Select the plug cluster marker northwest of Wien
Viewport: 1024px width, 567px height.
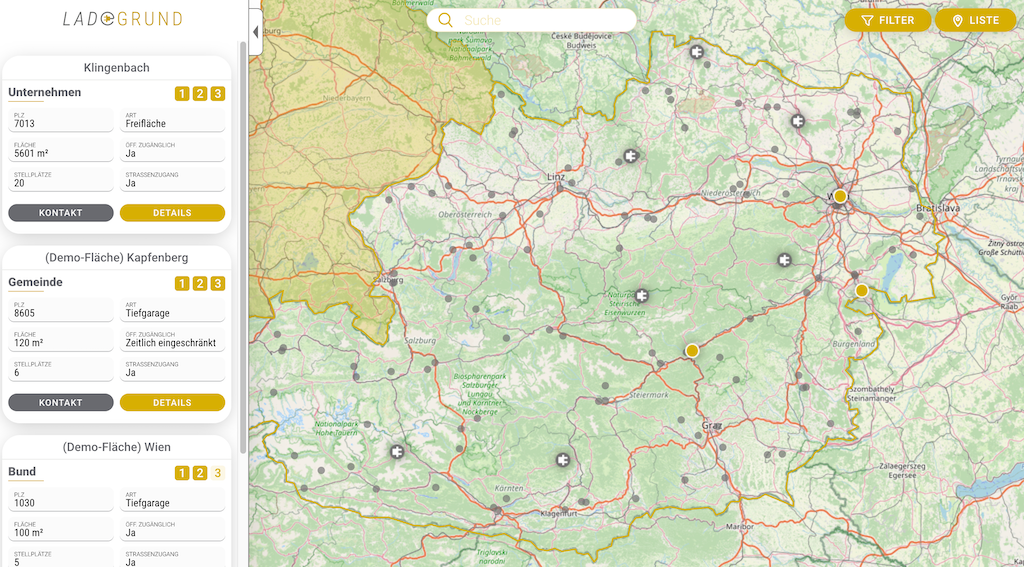tap(797, 121)
